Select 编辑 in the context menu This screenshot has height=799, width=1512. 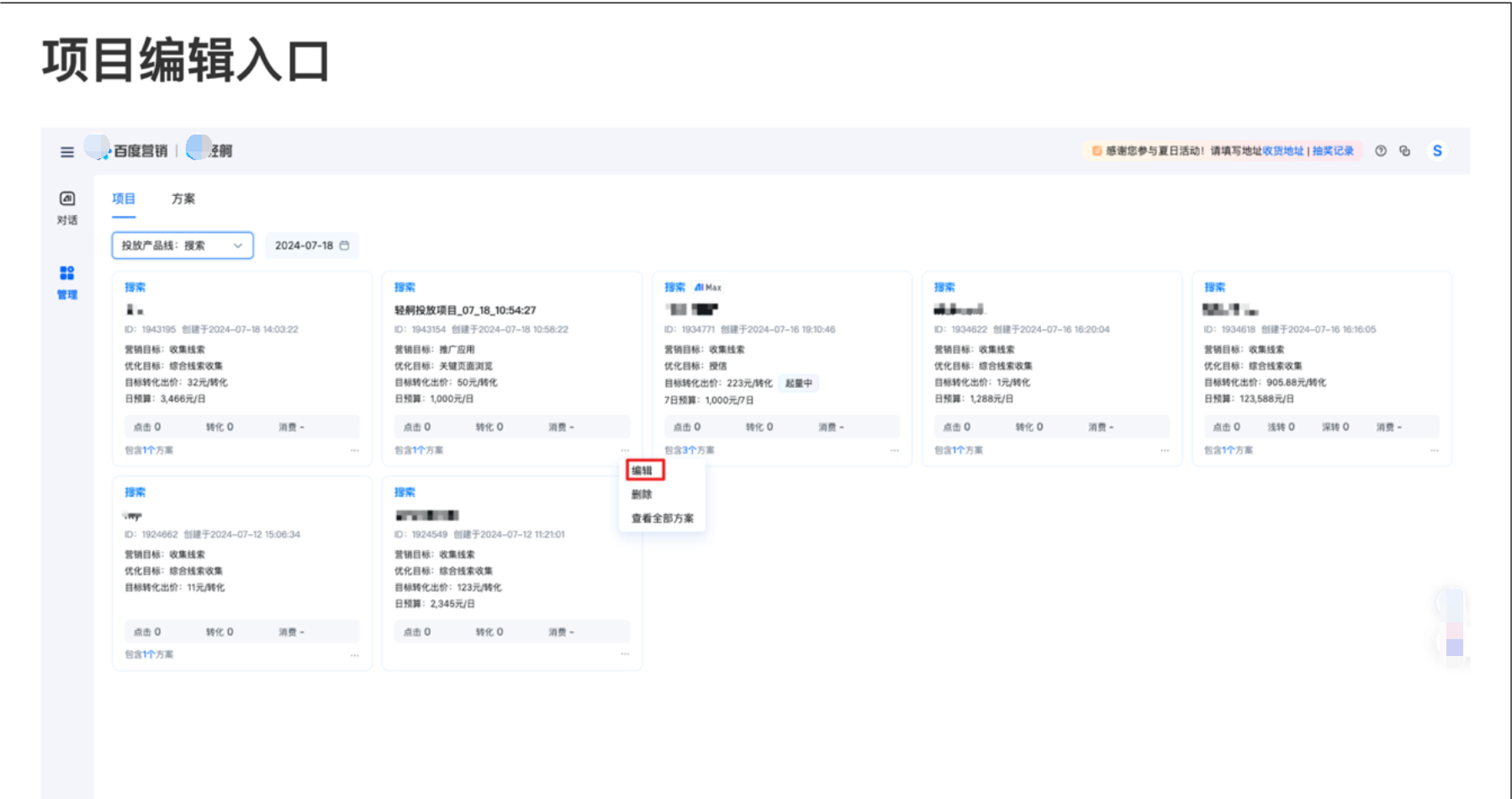(x=644, y=470)
